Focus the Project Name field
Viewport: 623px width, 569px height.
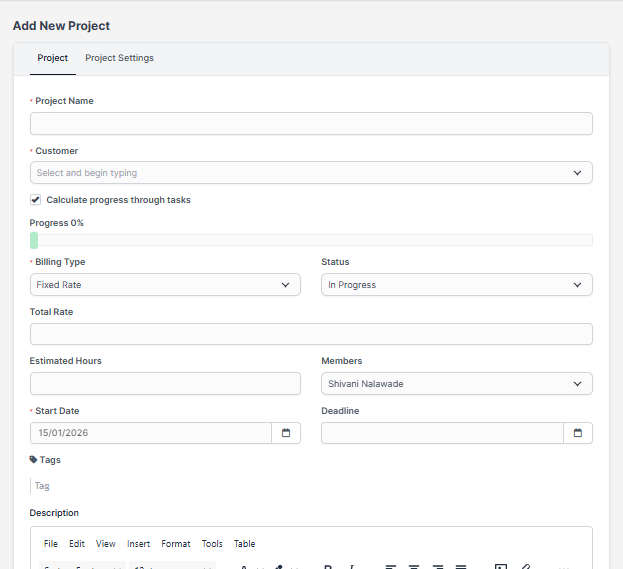[311, 124]
